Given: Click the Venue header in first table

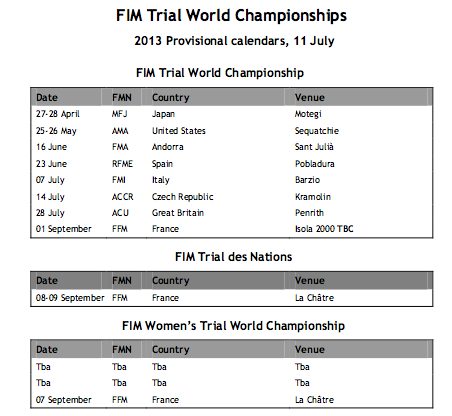Looking at the screenshot, I should tap(310, 98).
